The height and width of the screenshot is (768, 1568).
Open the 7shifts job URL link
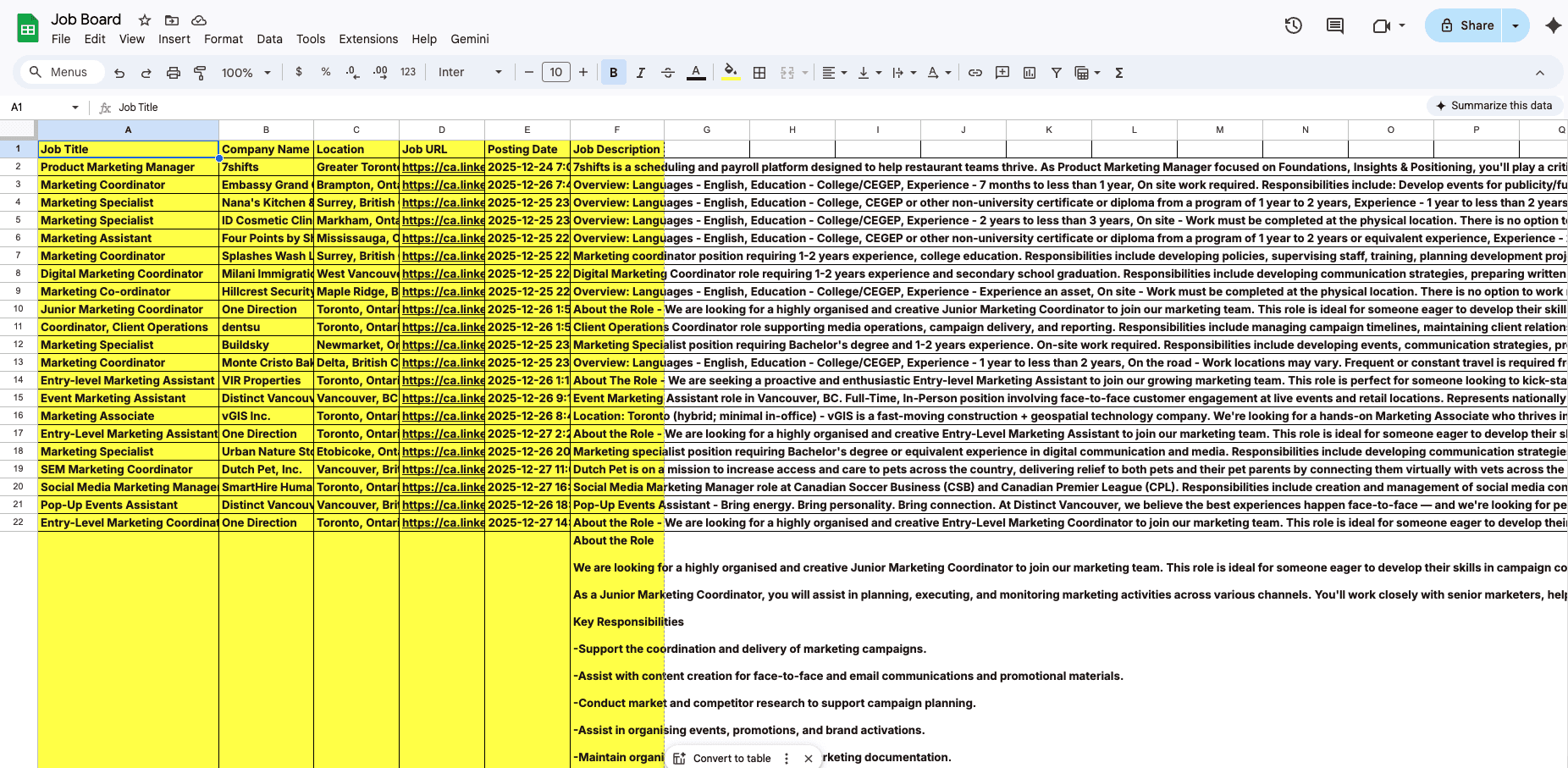tap(443, 167)
